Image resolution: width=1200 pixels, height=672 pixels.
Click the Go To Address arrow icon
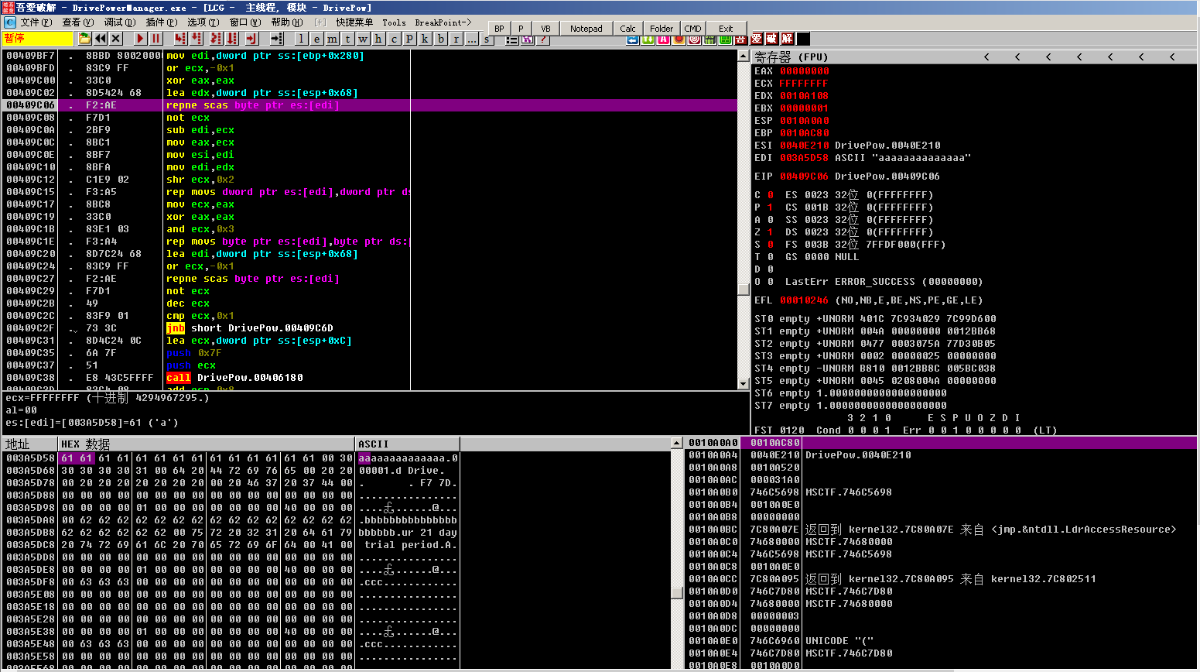point(277,41)
